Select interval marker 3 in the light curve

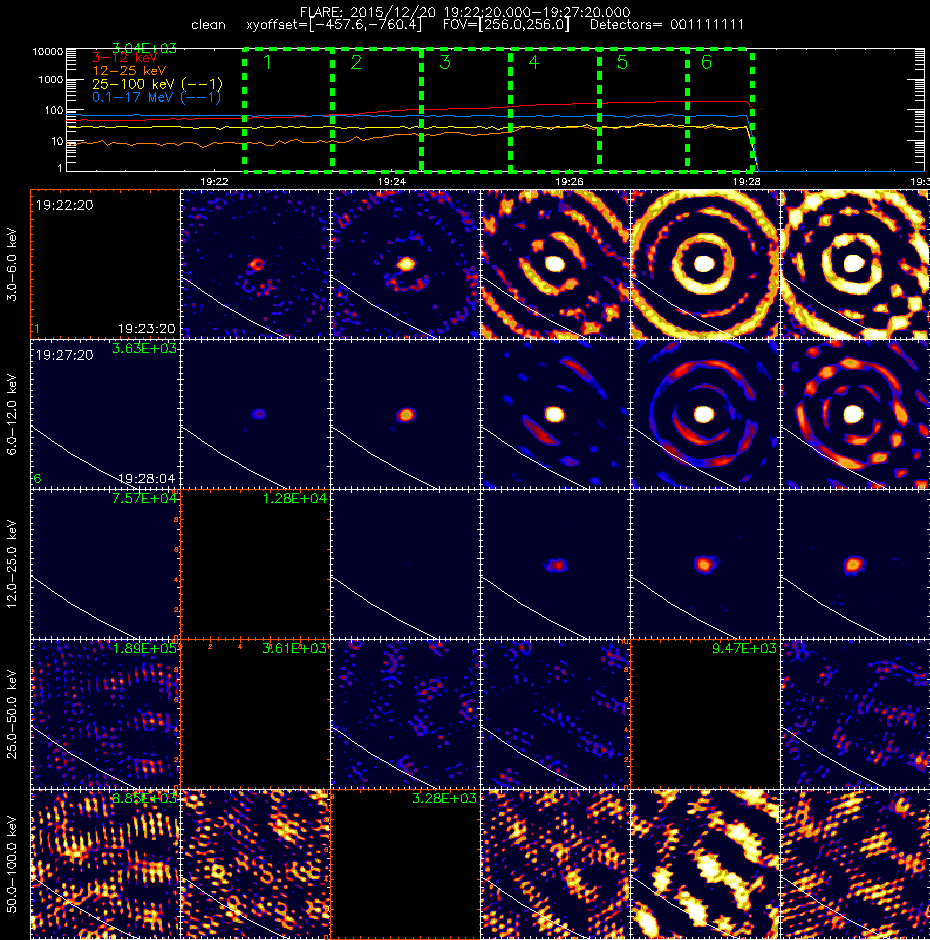[x=445, y=62]
